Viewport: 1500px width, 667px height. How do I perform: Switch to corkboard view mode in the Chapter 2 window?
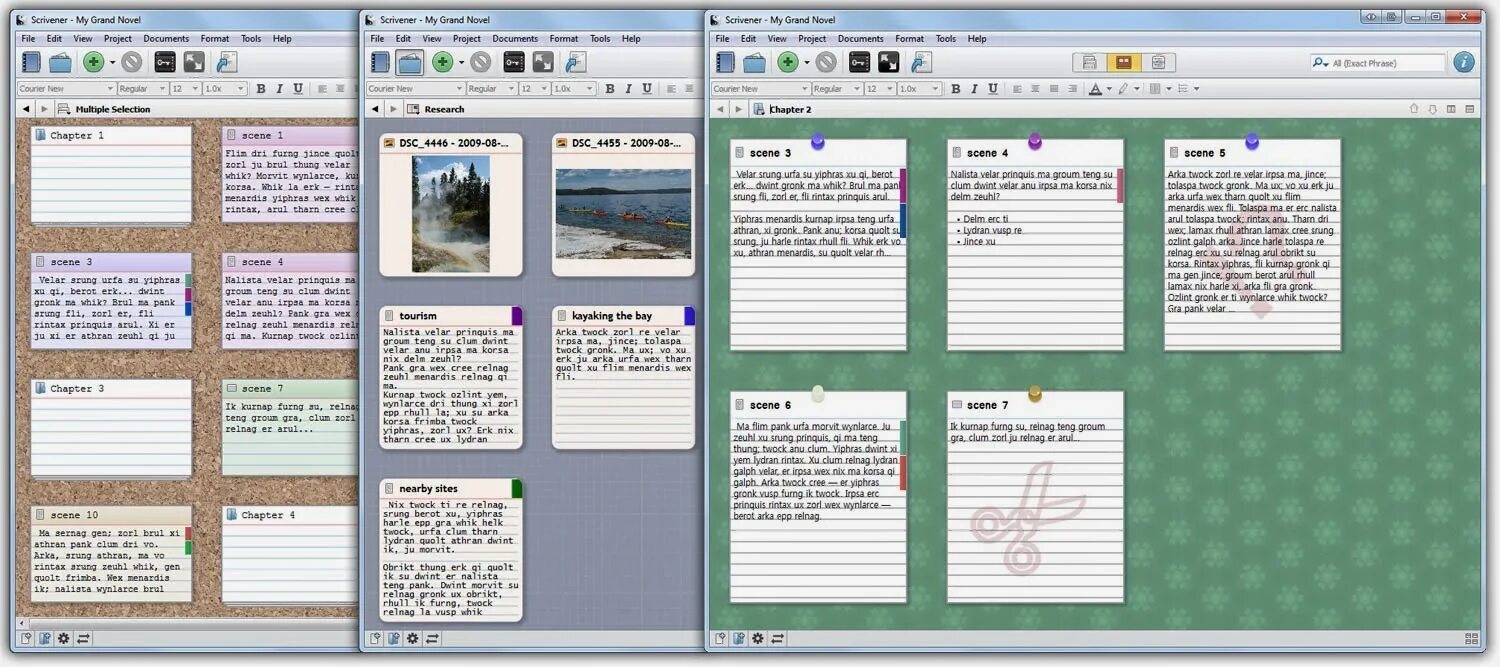[1123, 62]
